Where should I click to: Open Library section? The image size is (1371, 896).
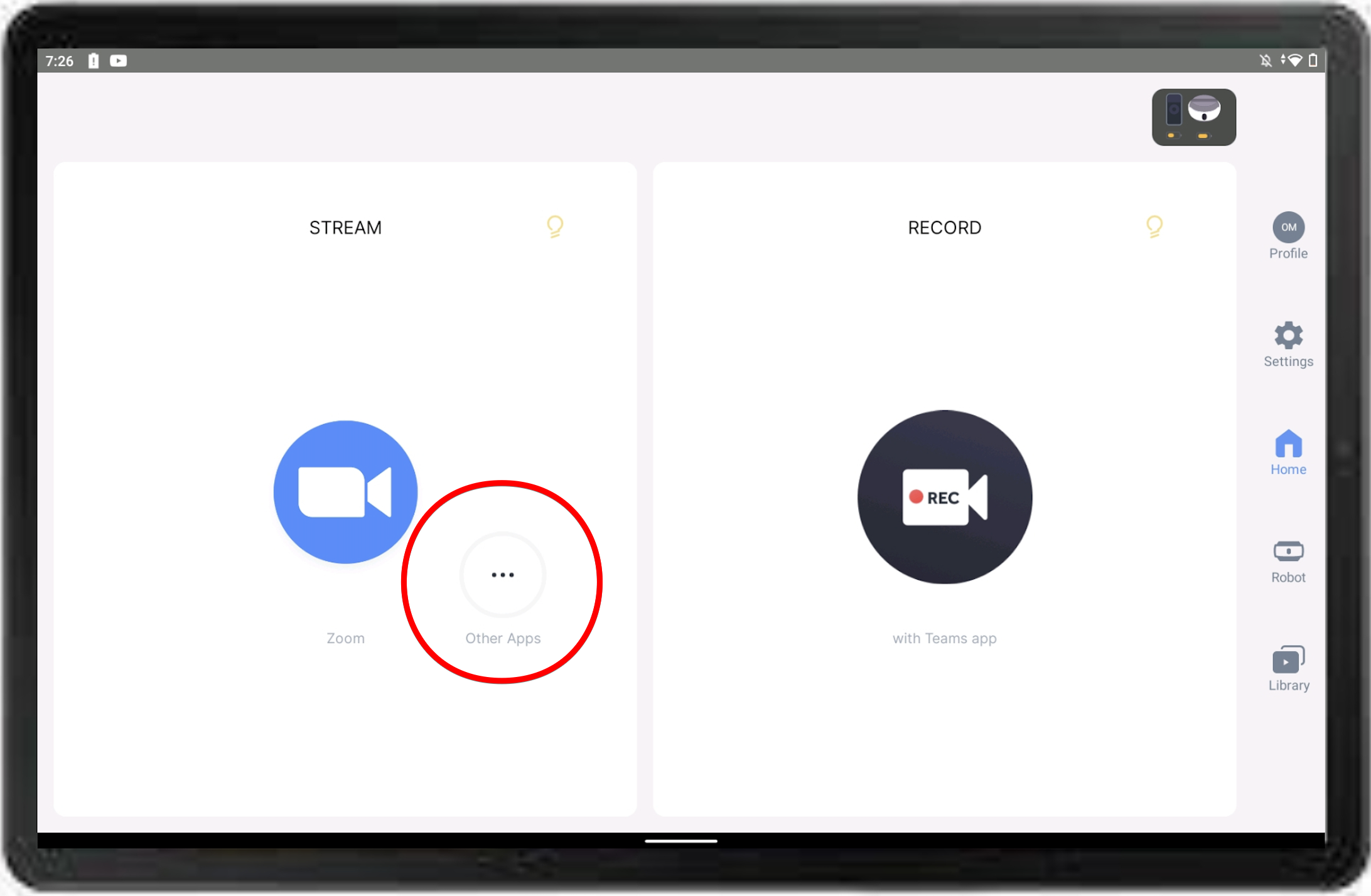[1289, 667]
